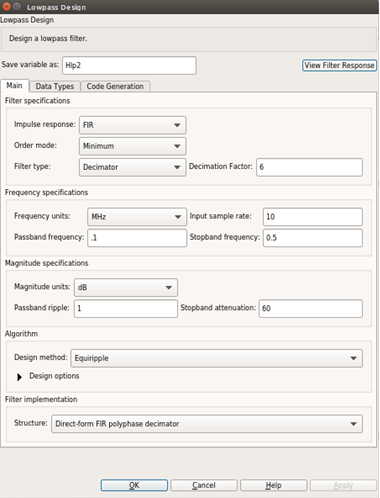Switch to the Code Generation tab

(115, 86)
